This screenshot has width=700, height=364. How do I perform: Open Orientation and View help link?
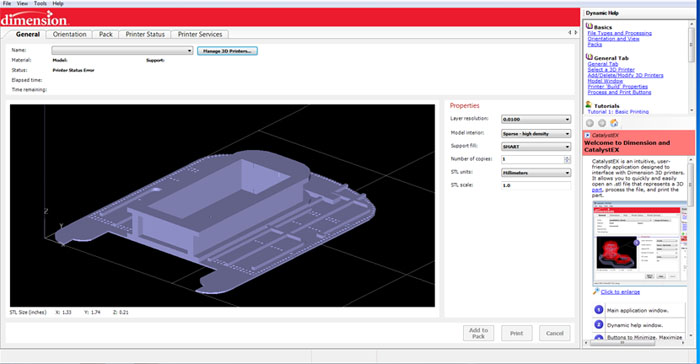pos(613,39)
